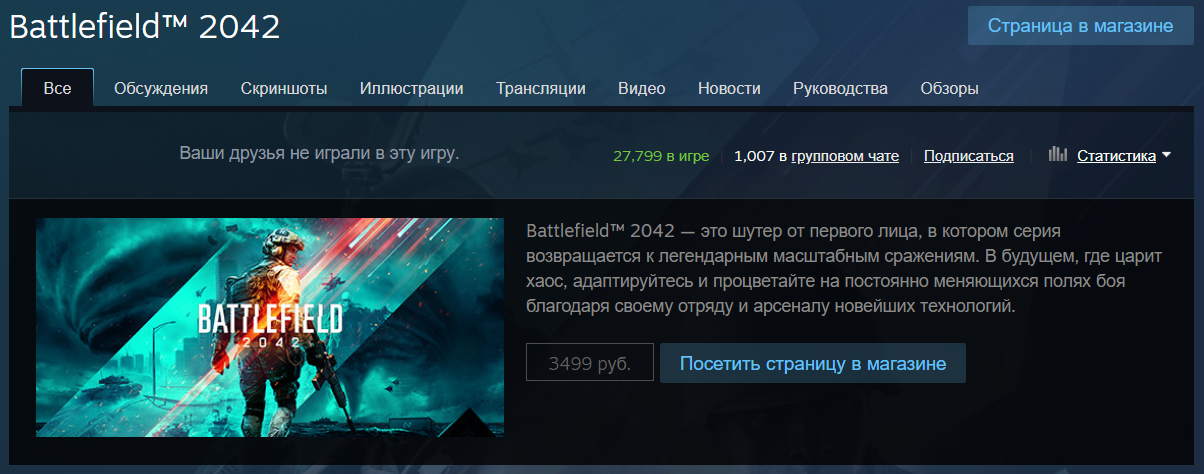Open the Скриншоты tab
Image resolution: width=1204 pixels, height=474 pixels.
pyautogui.click(x=284, y=88)
